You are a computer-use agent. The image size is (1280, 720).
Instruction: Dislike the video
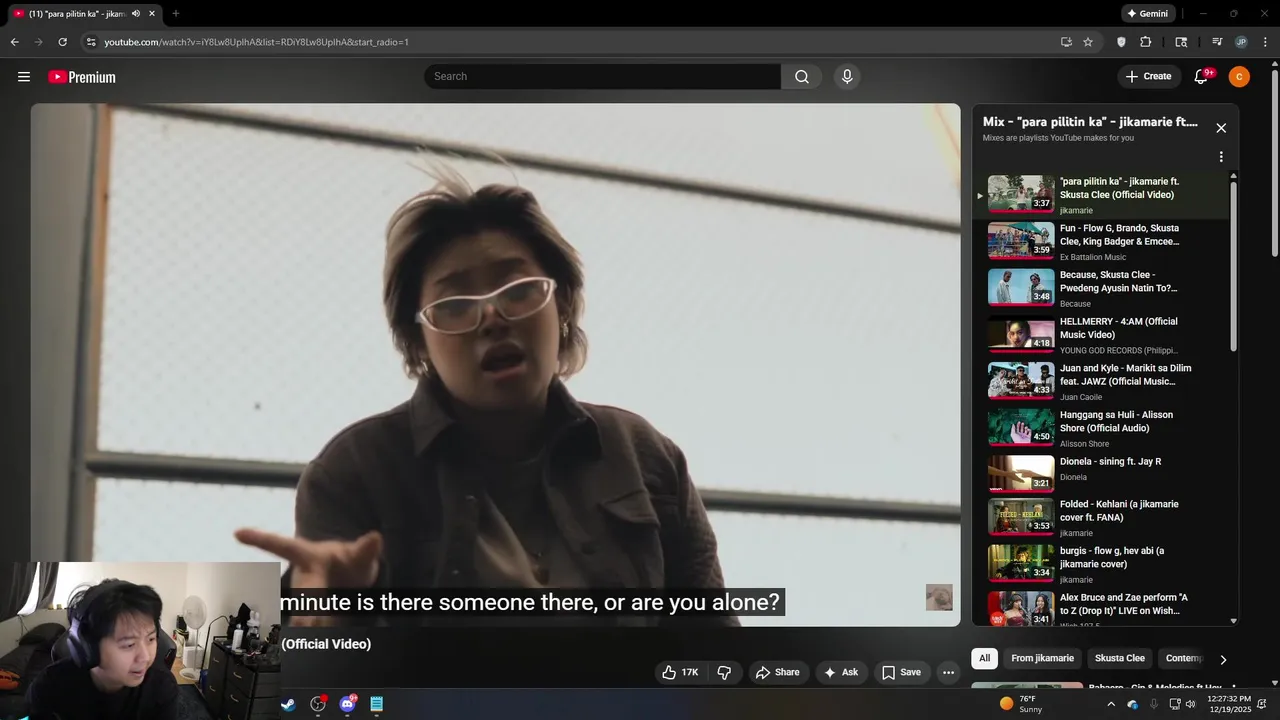point(724,672)
